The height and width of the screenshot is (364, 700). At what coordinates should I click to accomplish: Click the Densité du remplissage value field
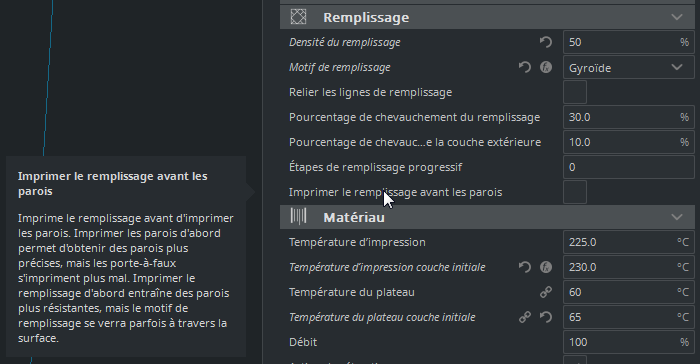629,42
